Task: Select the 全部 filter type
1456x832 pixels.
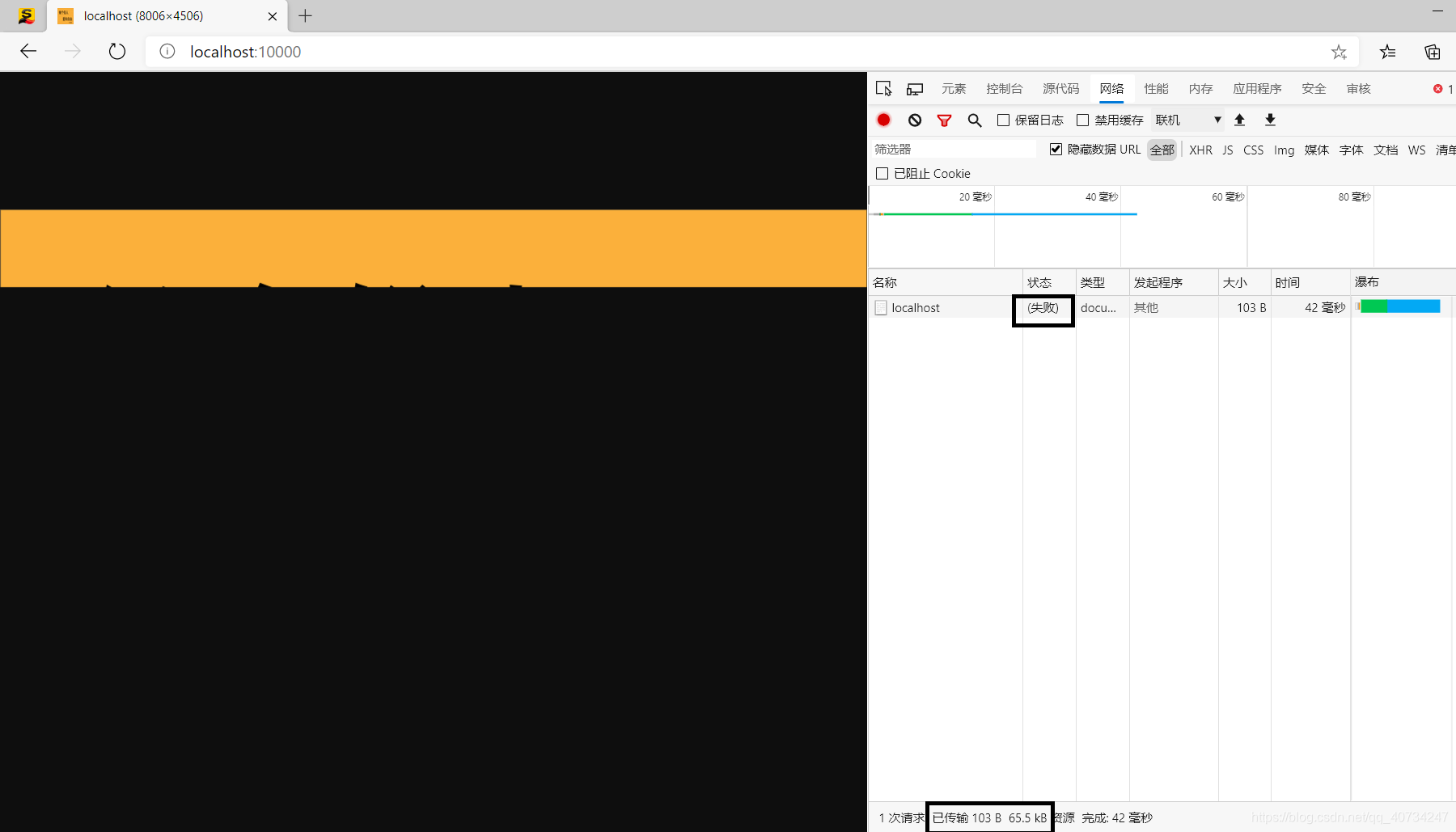Action: pos(1162,150)
